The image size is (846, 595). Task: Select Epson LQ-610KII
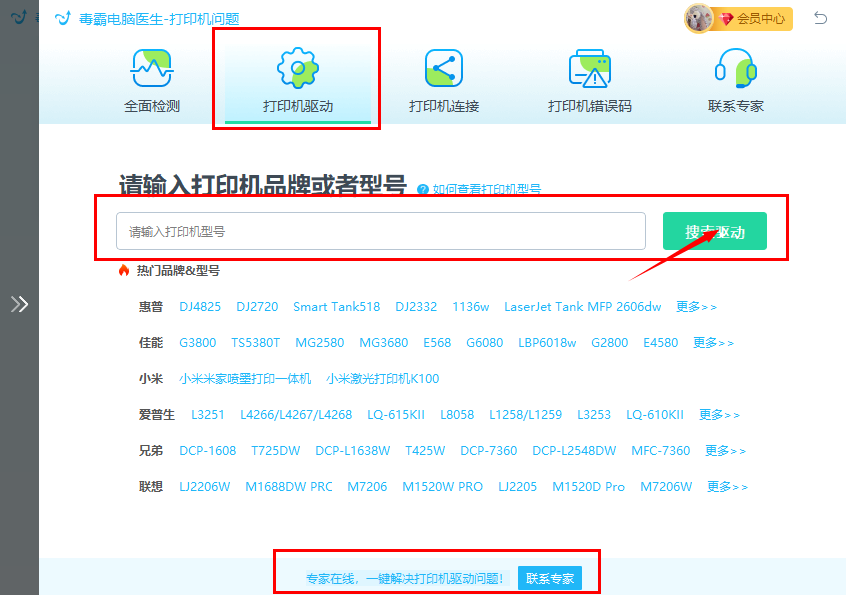[x=655, y=415]
